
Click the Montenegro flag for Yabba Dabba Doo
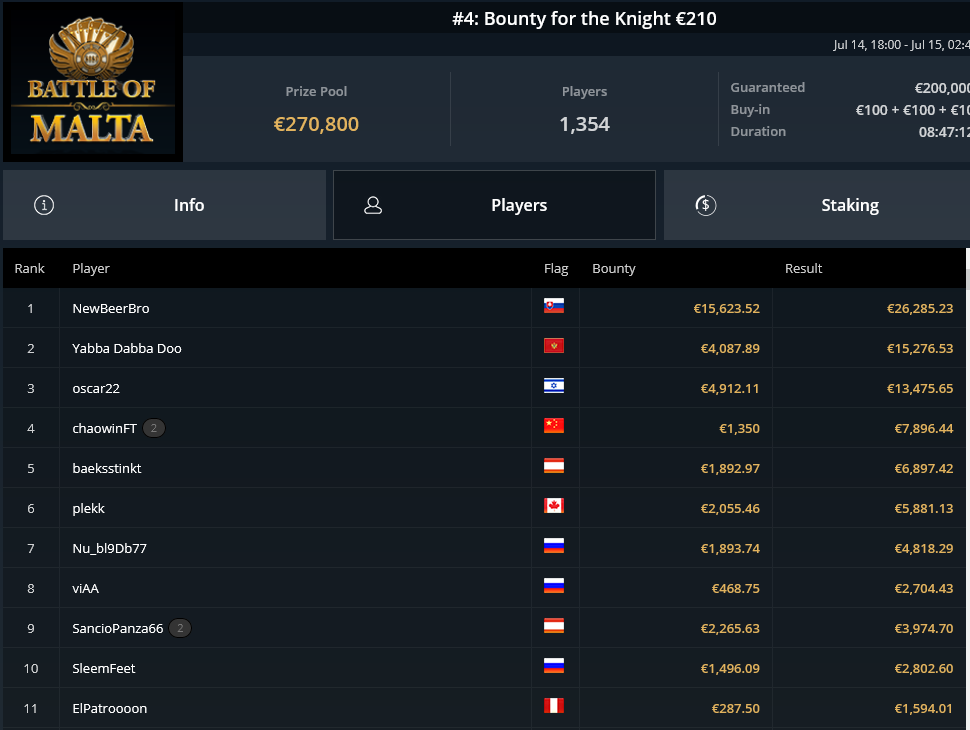554,346
